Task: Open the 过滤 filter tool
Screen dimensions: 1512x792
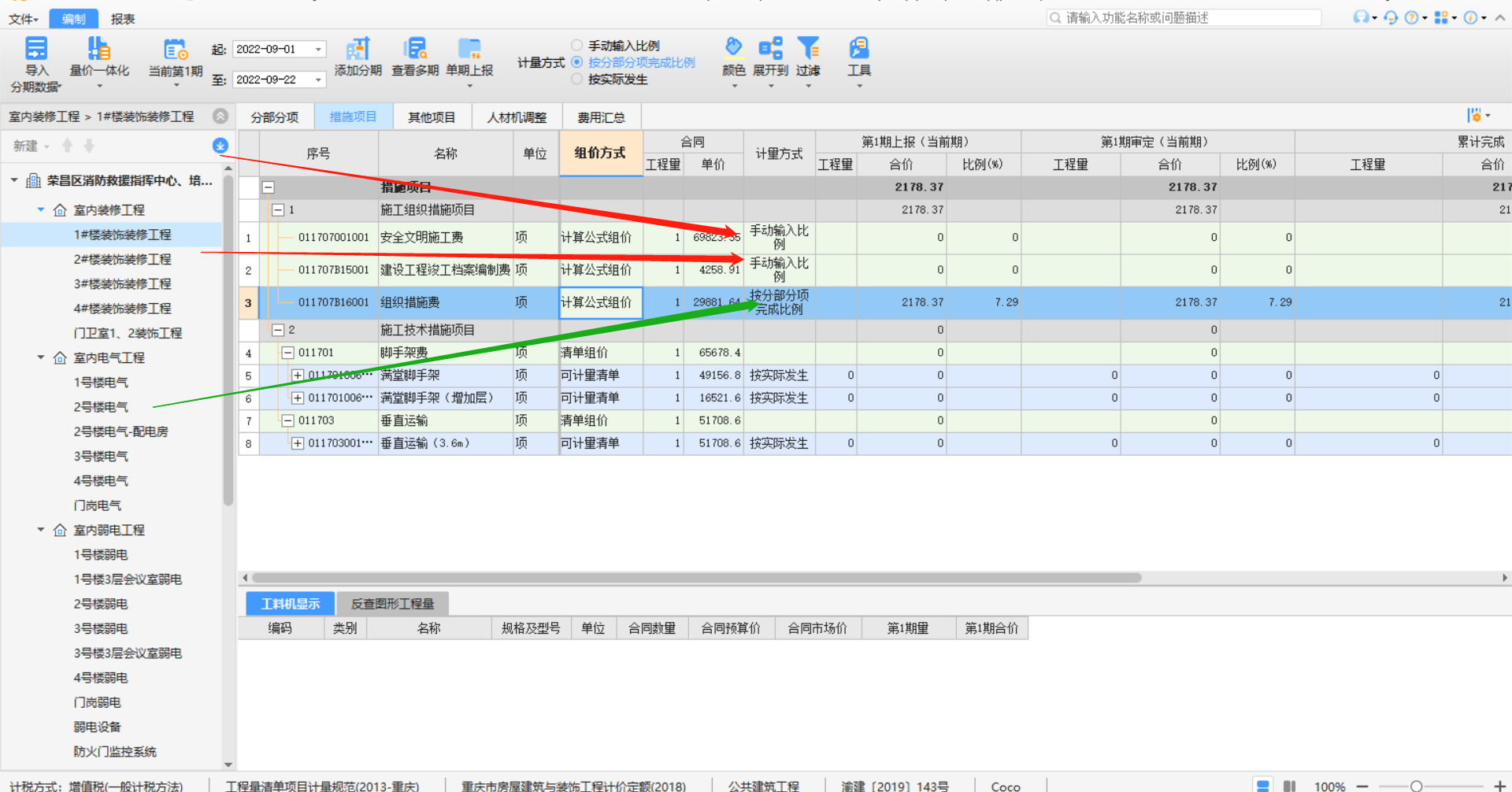Action: [808, 47]
